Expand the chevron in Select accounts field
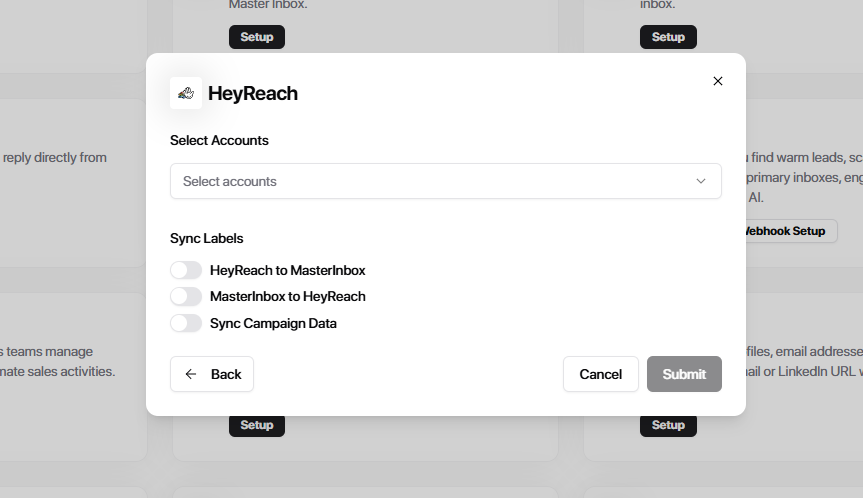863x498 pixels. coord(701,181)
